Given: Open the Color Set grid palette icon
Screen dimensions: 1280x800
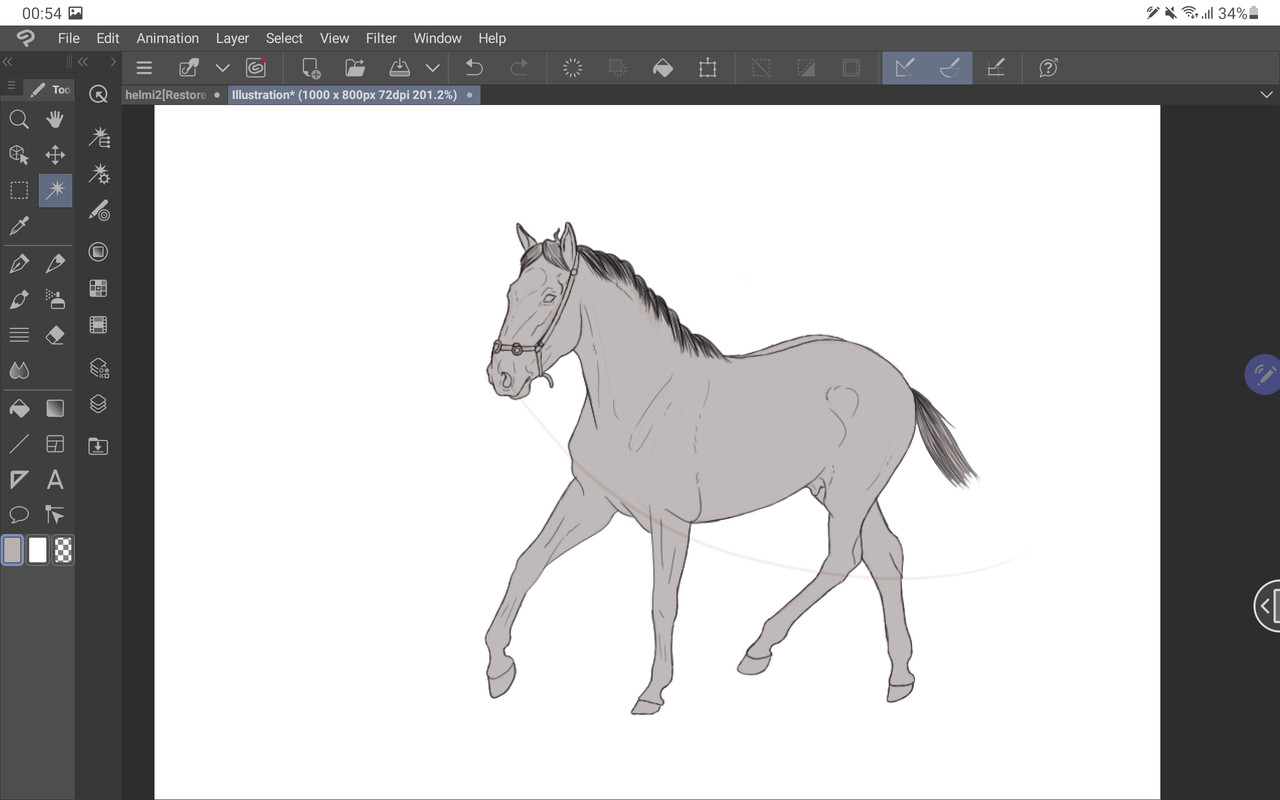Looking at the screenshot, I should tap(98, 289).
